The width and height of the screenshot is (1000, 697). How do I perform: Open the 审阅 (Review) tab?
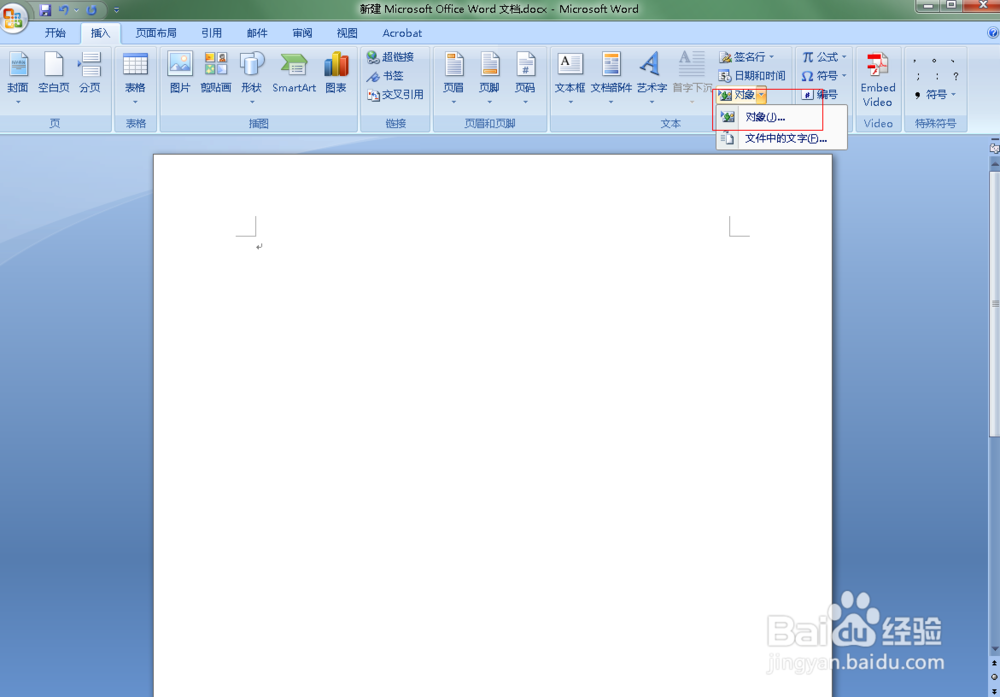(302, 32)
